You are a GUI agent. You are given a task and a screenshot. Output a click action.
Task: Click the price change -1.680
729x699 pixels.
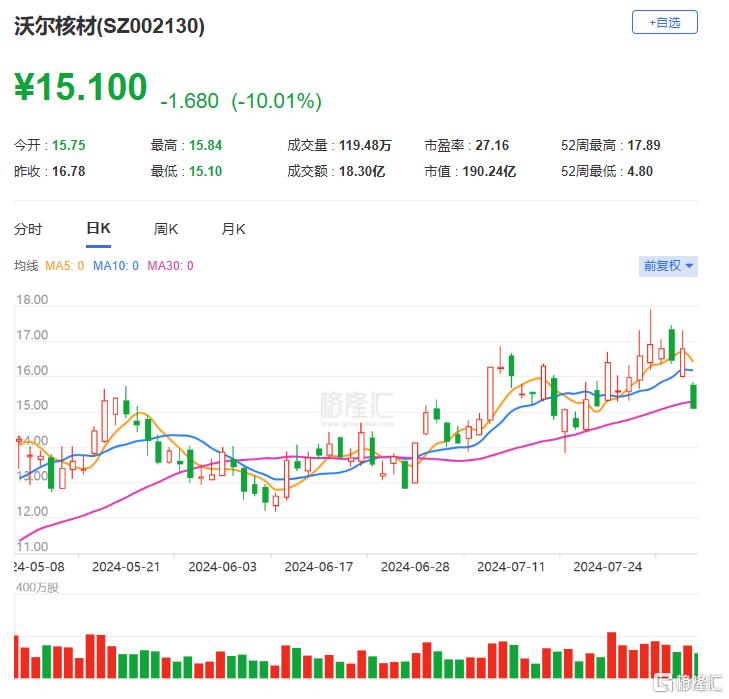(x=189, y=101)
